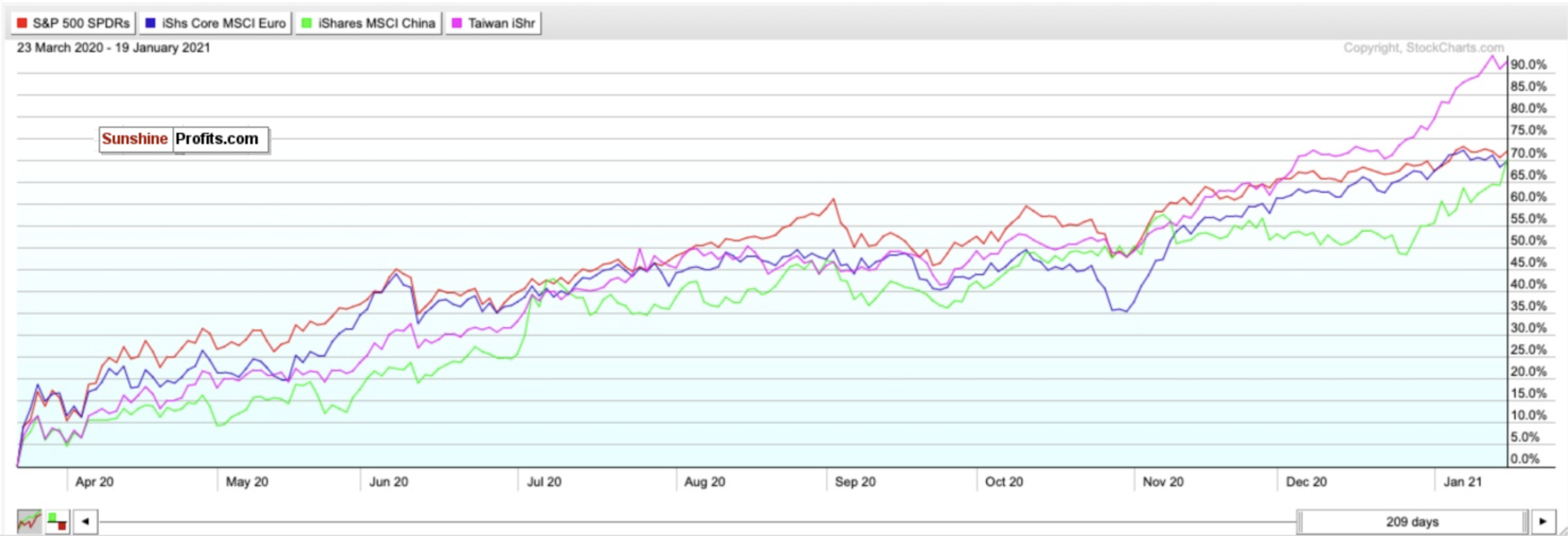This screenshot has height=536, width=1568.
Task: Click the 25.0% axis label
Action: tap(1528, 350)
